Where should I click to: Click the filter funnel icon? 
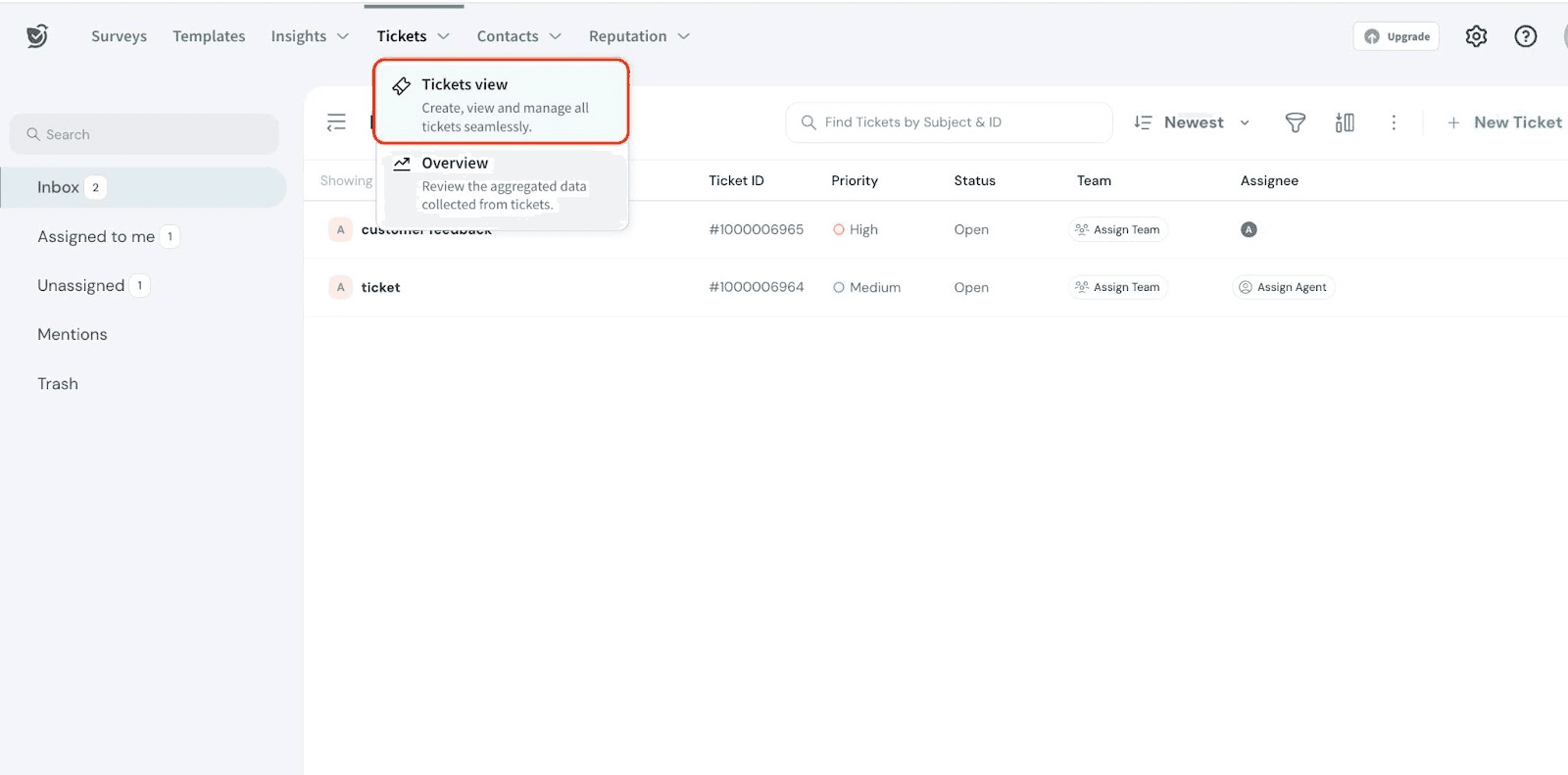click(x=1295, y=122)
